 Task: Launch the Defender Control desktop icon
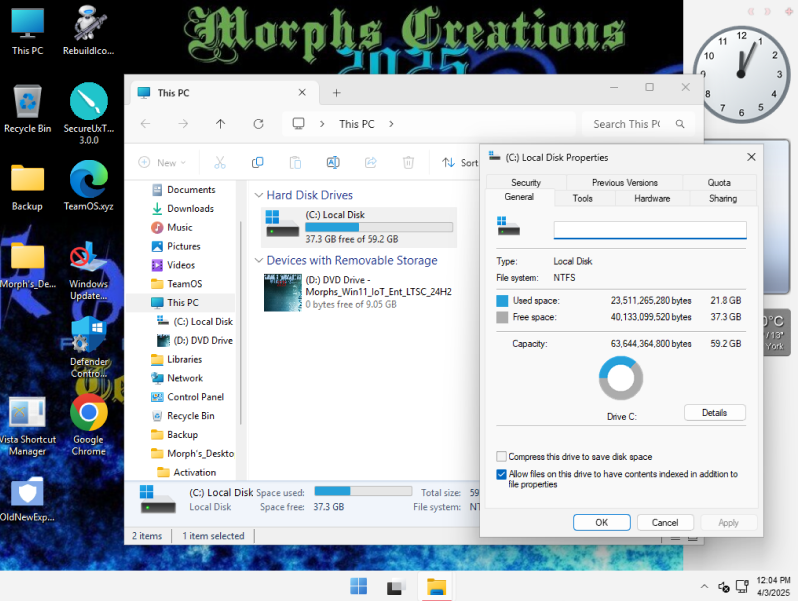[x=89, y=348]
